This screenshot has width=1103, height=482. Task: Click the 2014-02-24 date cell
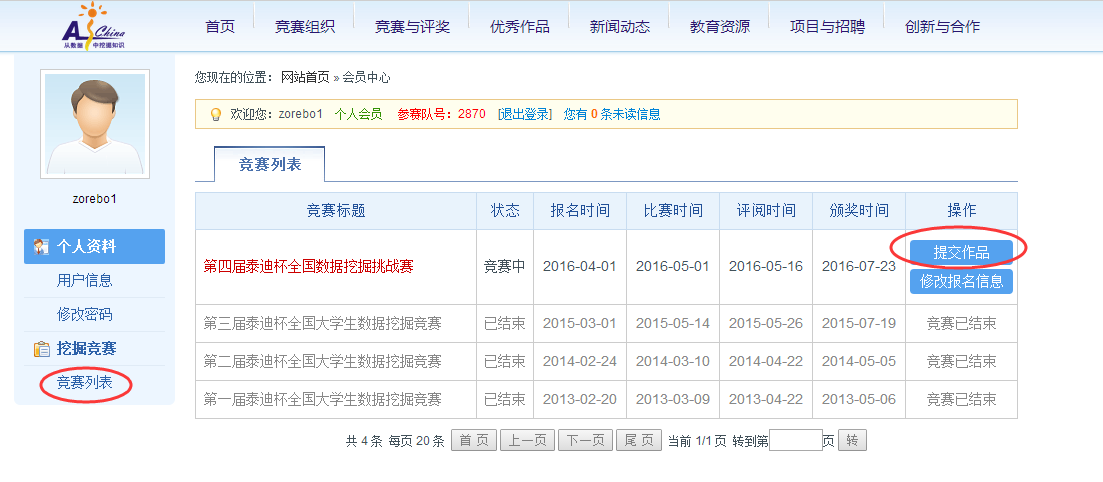[x=580, y=362]
